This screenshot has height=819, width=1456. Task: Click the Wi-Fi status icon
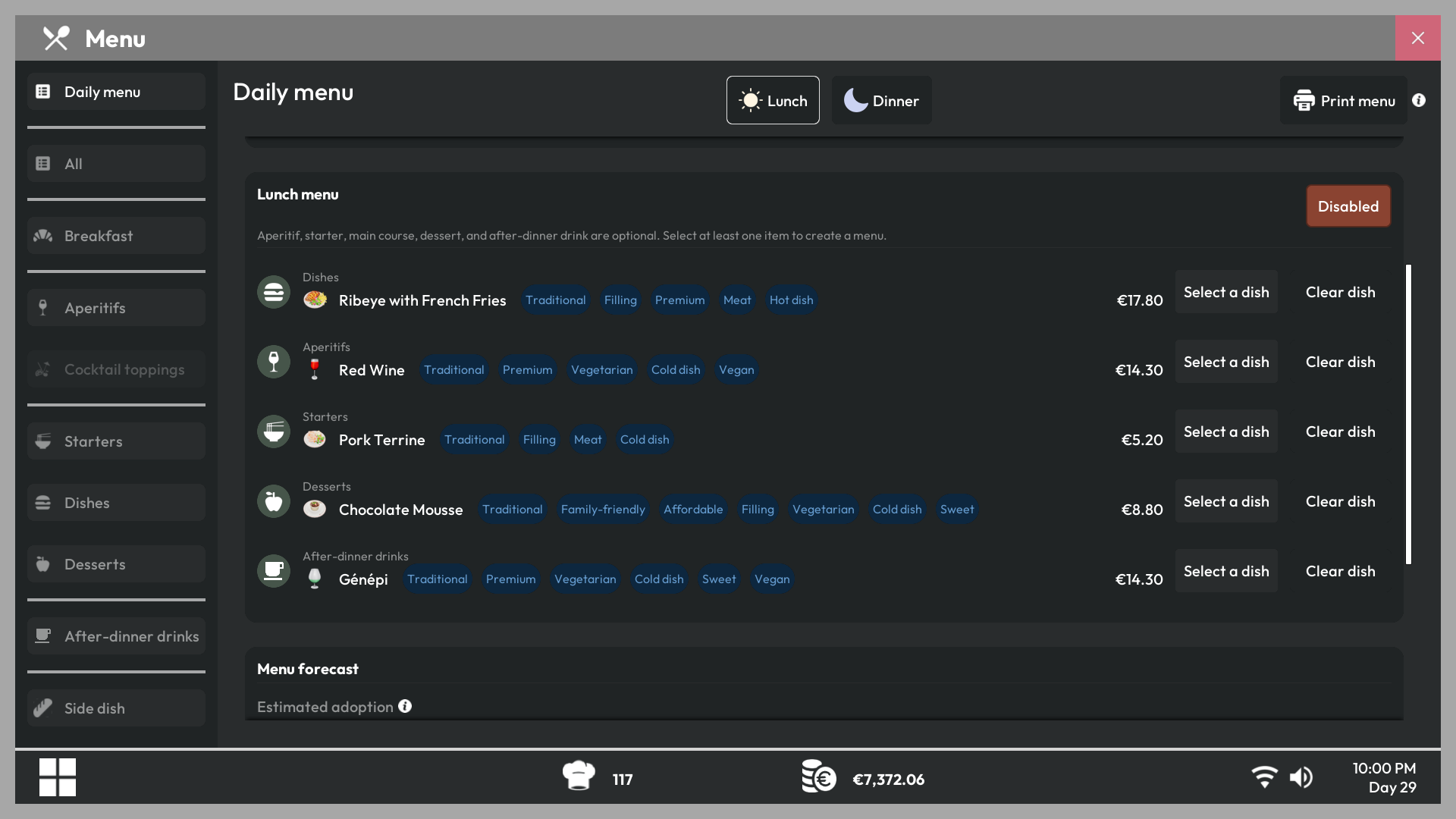coord(1264,777)
